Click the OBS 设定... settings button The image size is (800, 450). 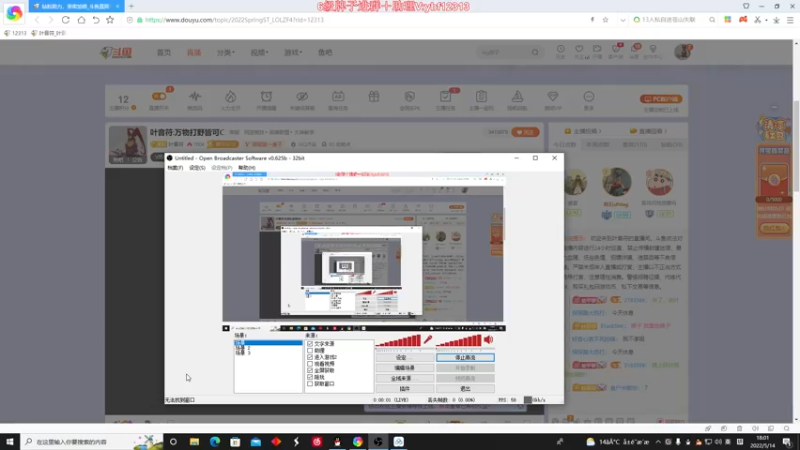click(405, 358)
